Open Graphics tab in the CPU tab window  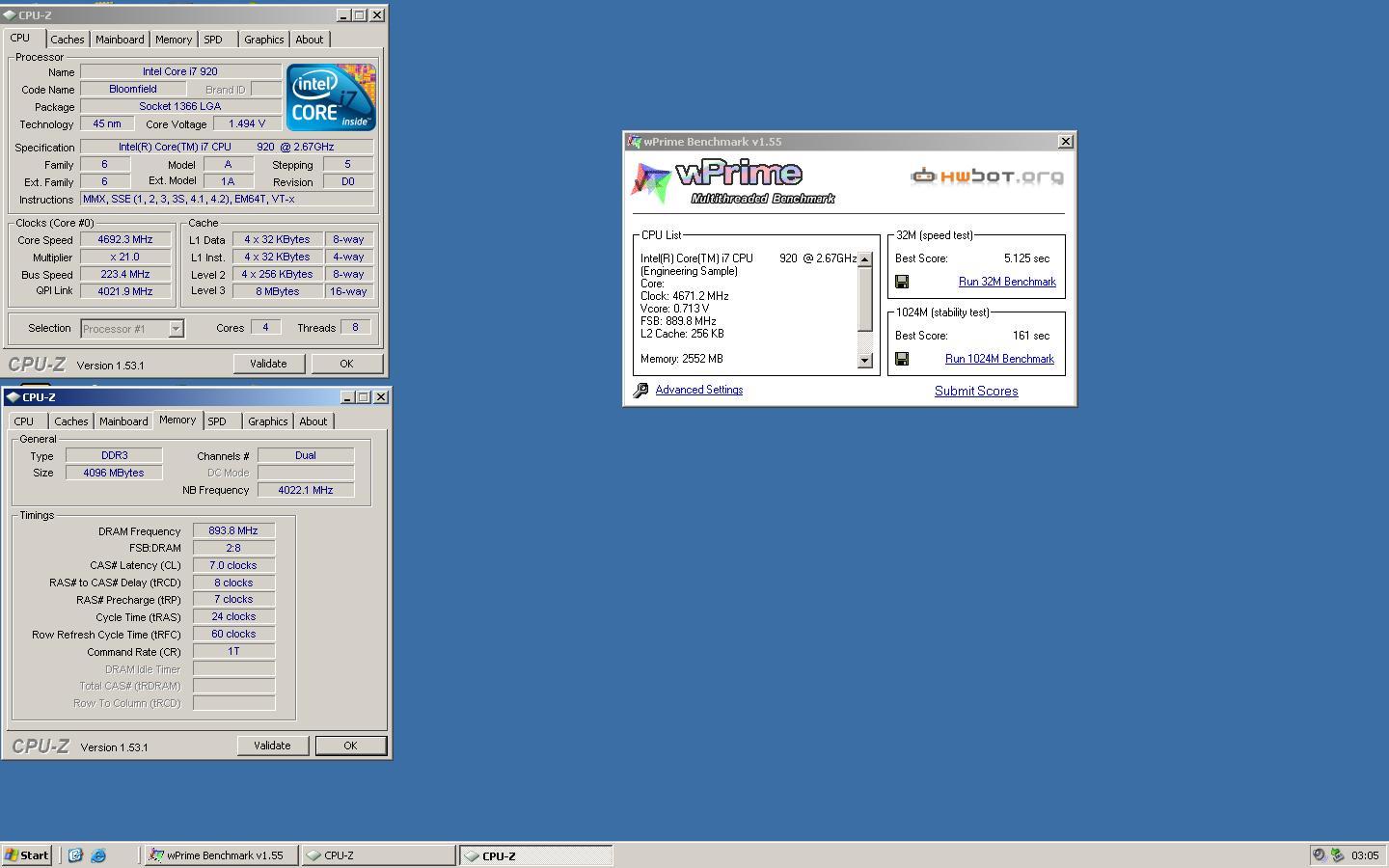coord(263,40)
